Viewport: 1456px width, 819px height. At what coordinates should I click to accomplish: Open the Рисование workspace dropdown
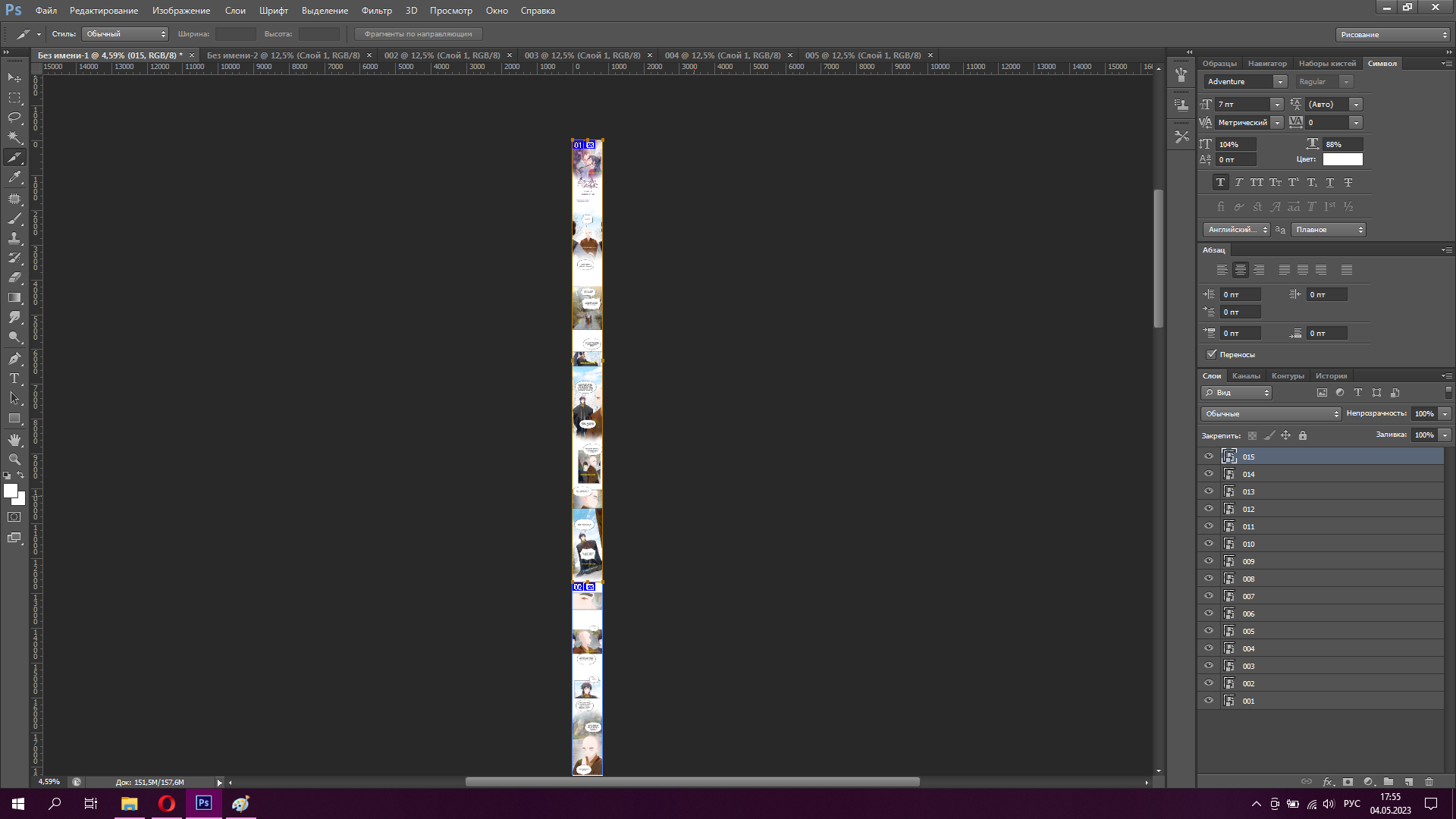pos(1392,35)
